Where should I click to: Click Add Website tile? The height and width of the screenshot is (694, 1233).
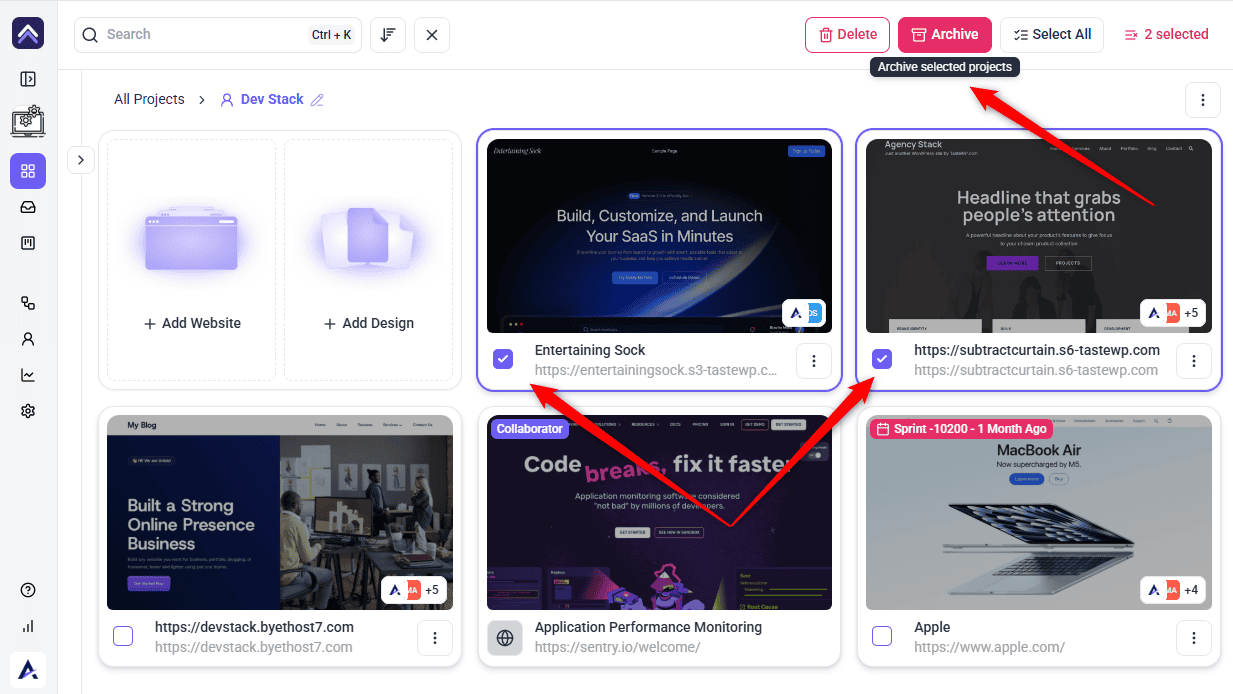pos(192,260)
